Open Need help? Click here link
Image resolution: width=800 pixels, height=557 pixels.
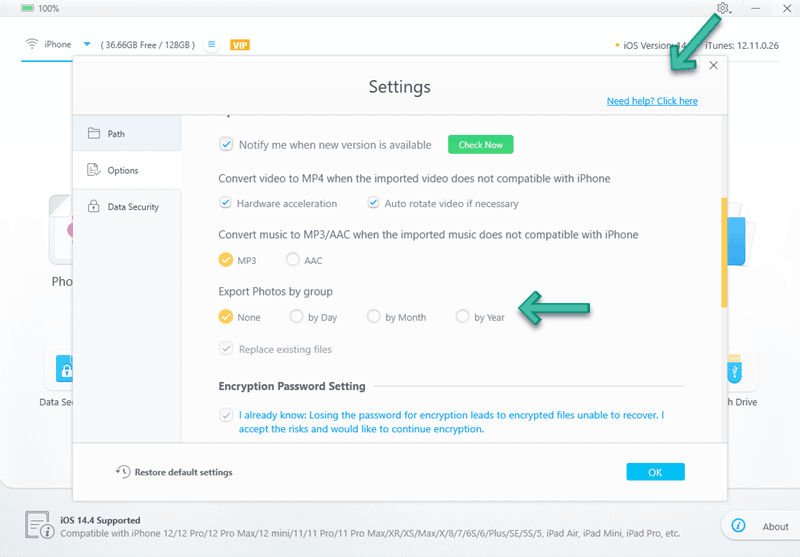[652, 101]
